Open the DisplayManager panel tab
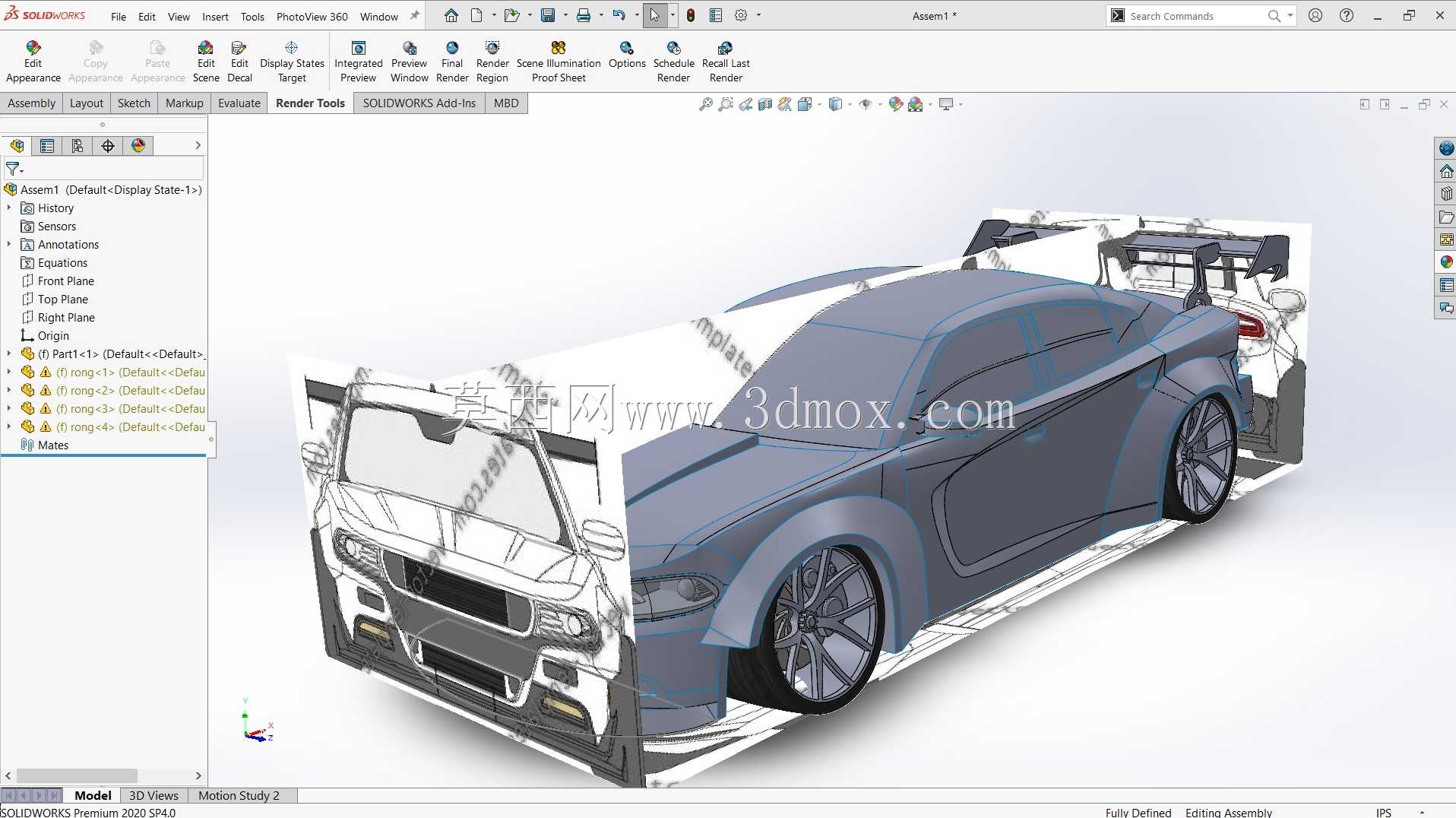Viewport: 1456px width, 818px height. 138,146
